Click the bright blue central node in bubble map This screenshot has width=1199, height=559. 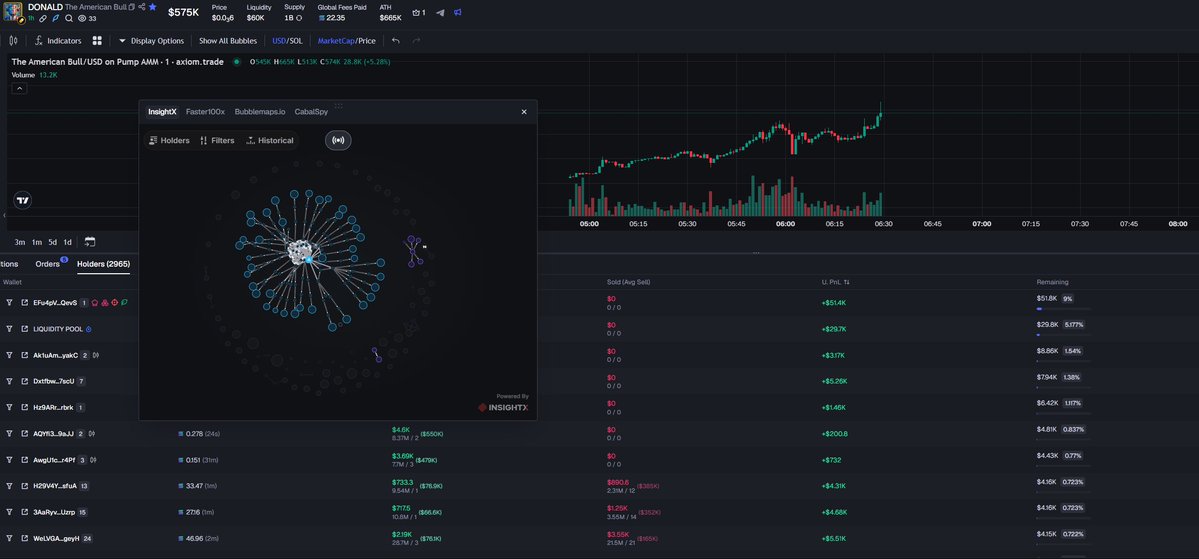[x=309, y=261]
